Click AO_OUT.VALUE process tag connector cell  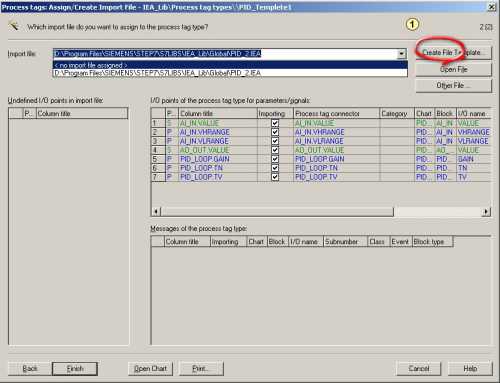coord(336,150)
